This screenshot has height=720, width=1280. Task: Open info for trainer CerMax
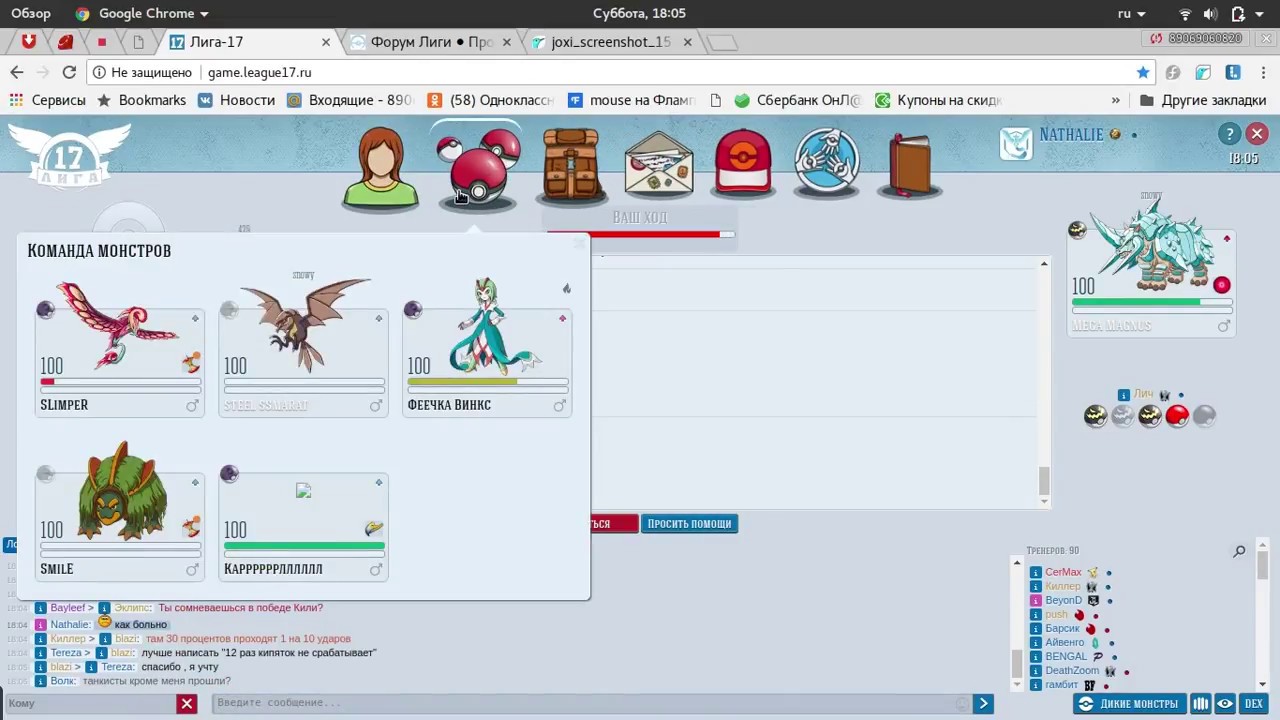(x=1035, y=573)
